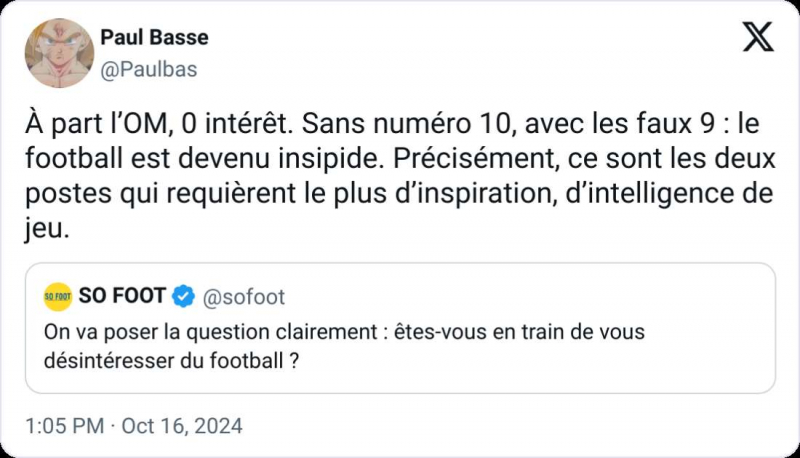Click the words "numéro 10" in the tweet
Screen dimensions: 800x458
tap(410, 127)
